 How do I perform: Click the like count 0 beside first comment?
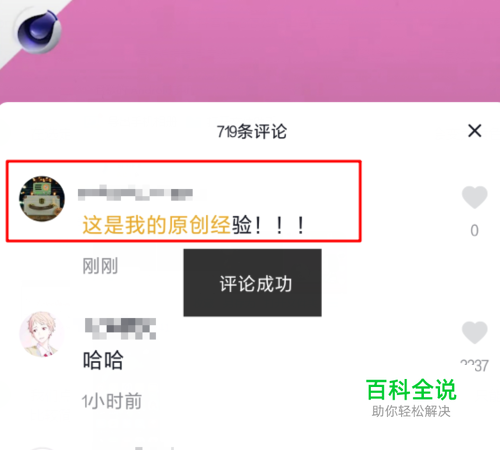(475, 231)
